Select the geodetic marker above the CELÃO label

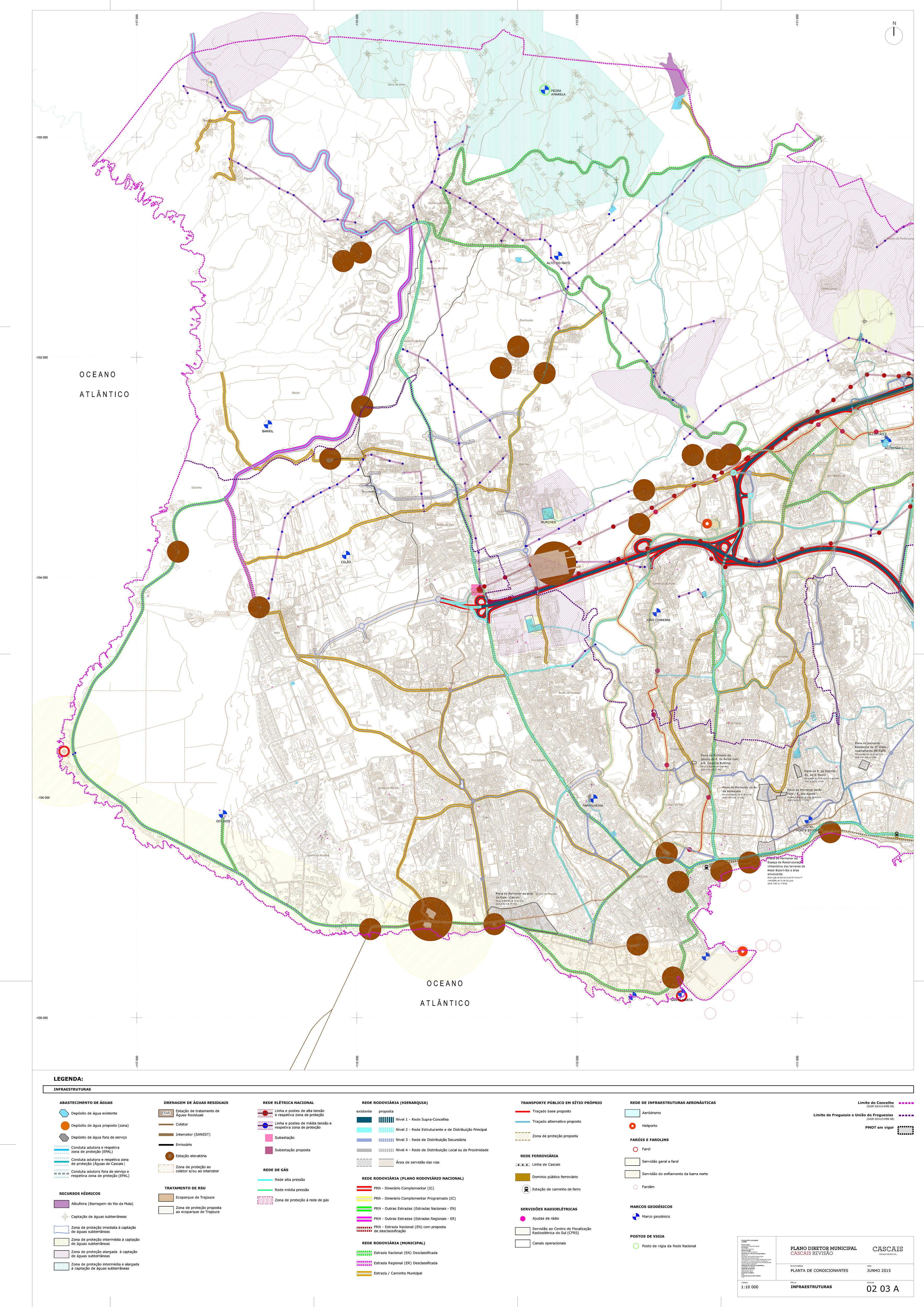(x=346, y=555)
